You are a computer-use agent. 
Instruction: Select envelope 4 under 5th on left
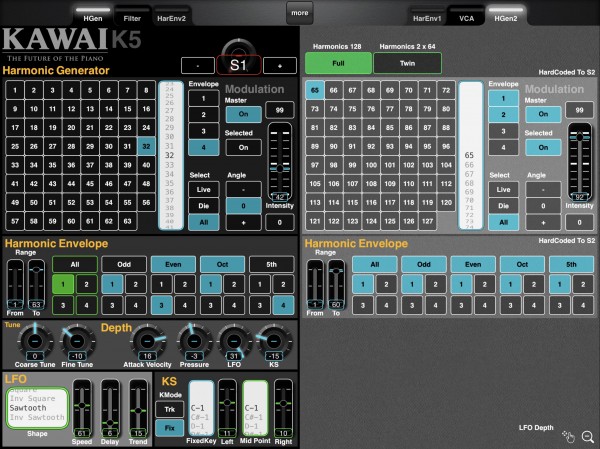[283, 305]
